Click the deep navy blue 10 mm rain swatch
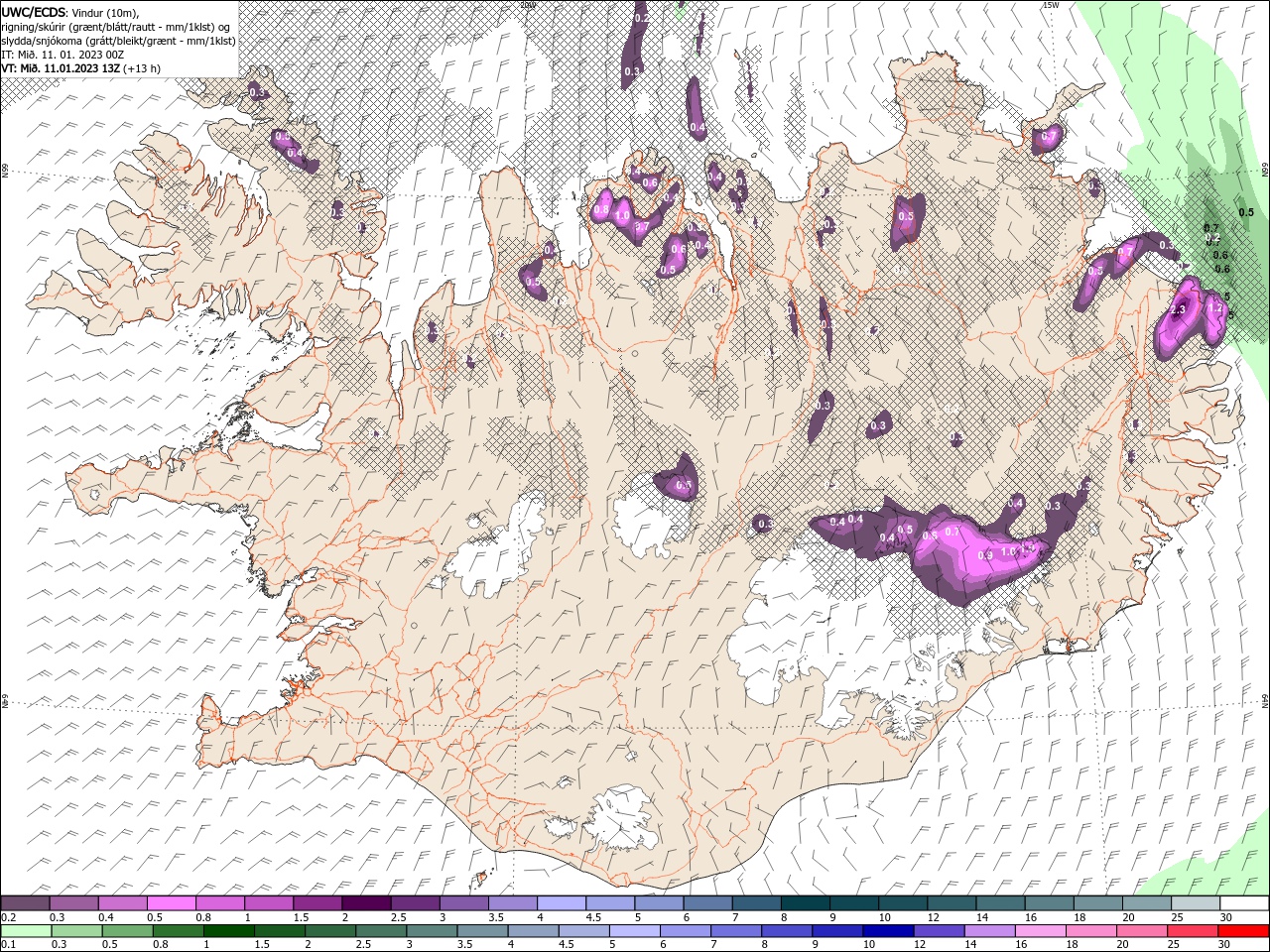 [888, 931]
